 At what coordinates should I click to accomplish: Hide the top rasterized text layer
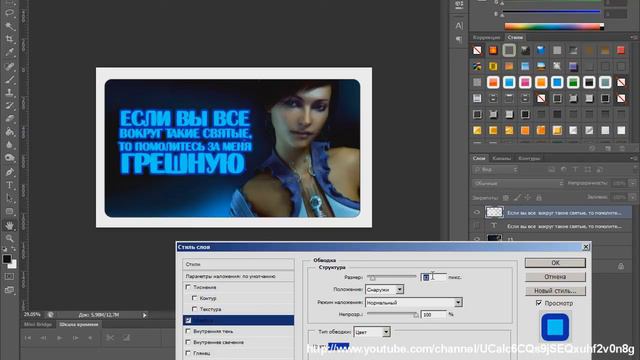click(x=476, y=212)
